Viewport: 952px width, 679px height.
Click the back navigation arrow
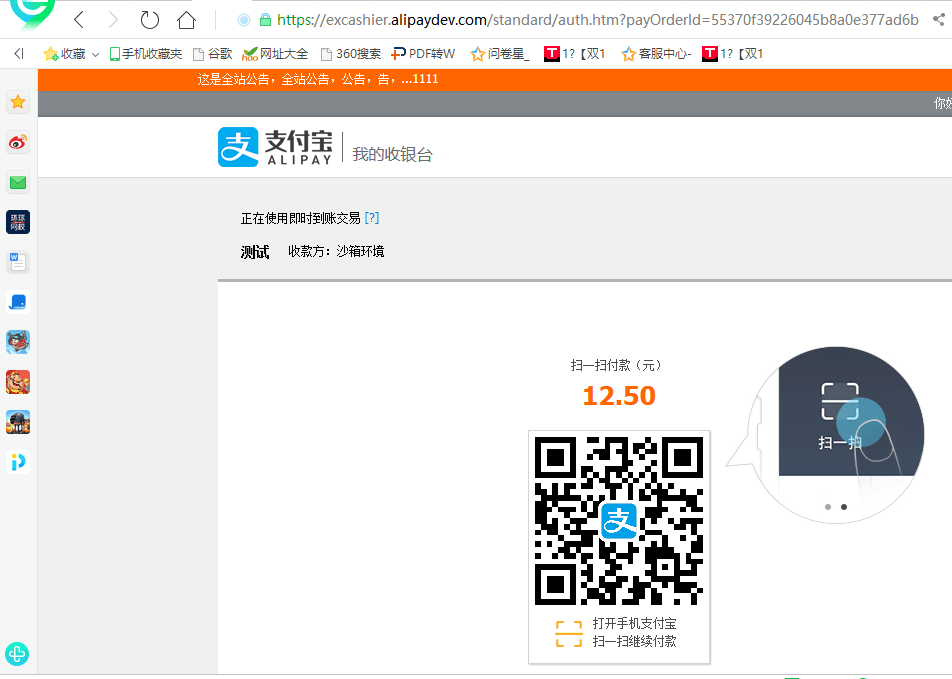pos(79,18)
